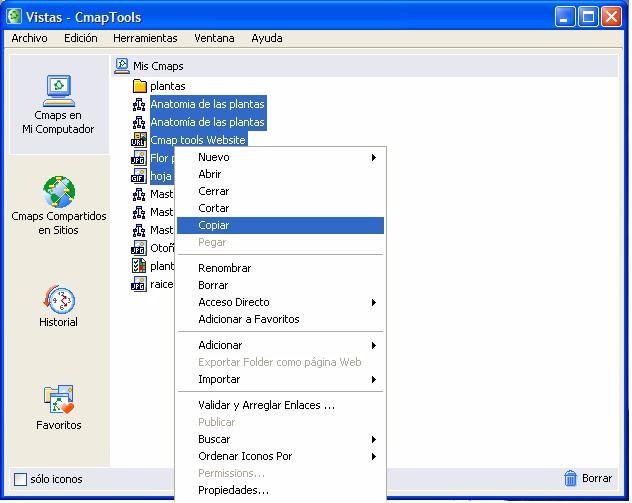The width and height of the screenshot is (632, 503).
Task: Click the cmap icon of unaccented Anatomia
Action: click(x=139, y=104)
